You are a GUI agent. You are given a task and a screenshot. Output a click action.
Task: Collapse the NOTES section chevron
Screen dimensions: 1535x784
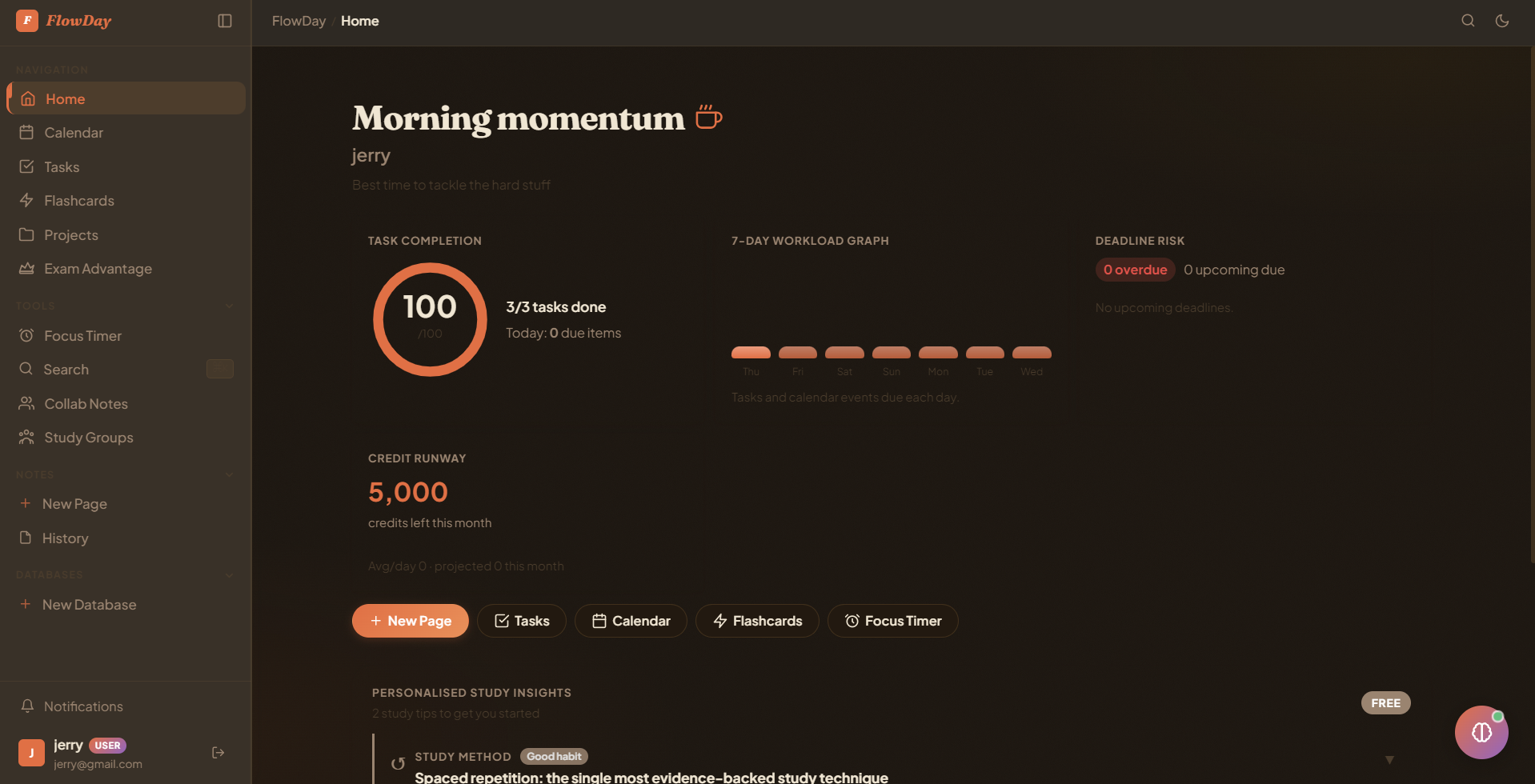pyautogui.click(x=230, y=474)
